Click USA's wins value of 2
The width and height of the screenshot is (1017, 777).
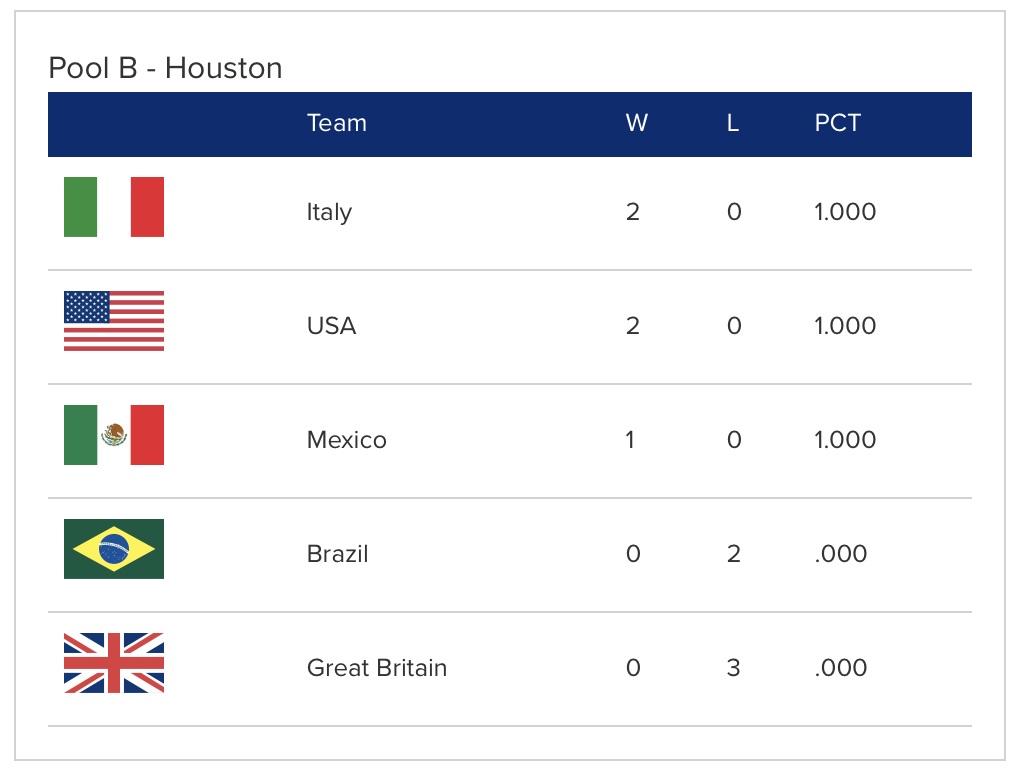632,326
